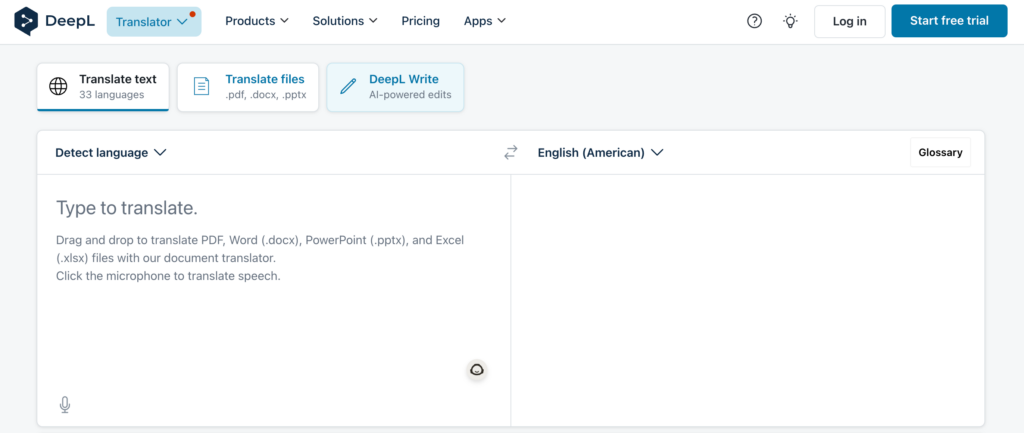Screen dimensions: 1024x433
Task: Open the help question mark icon
Action: click(754, 21)
